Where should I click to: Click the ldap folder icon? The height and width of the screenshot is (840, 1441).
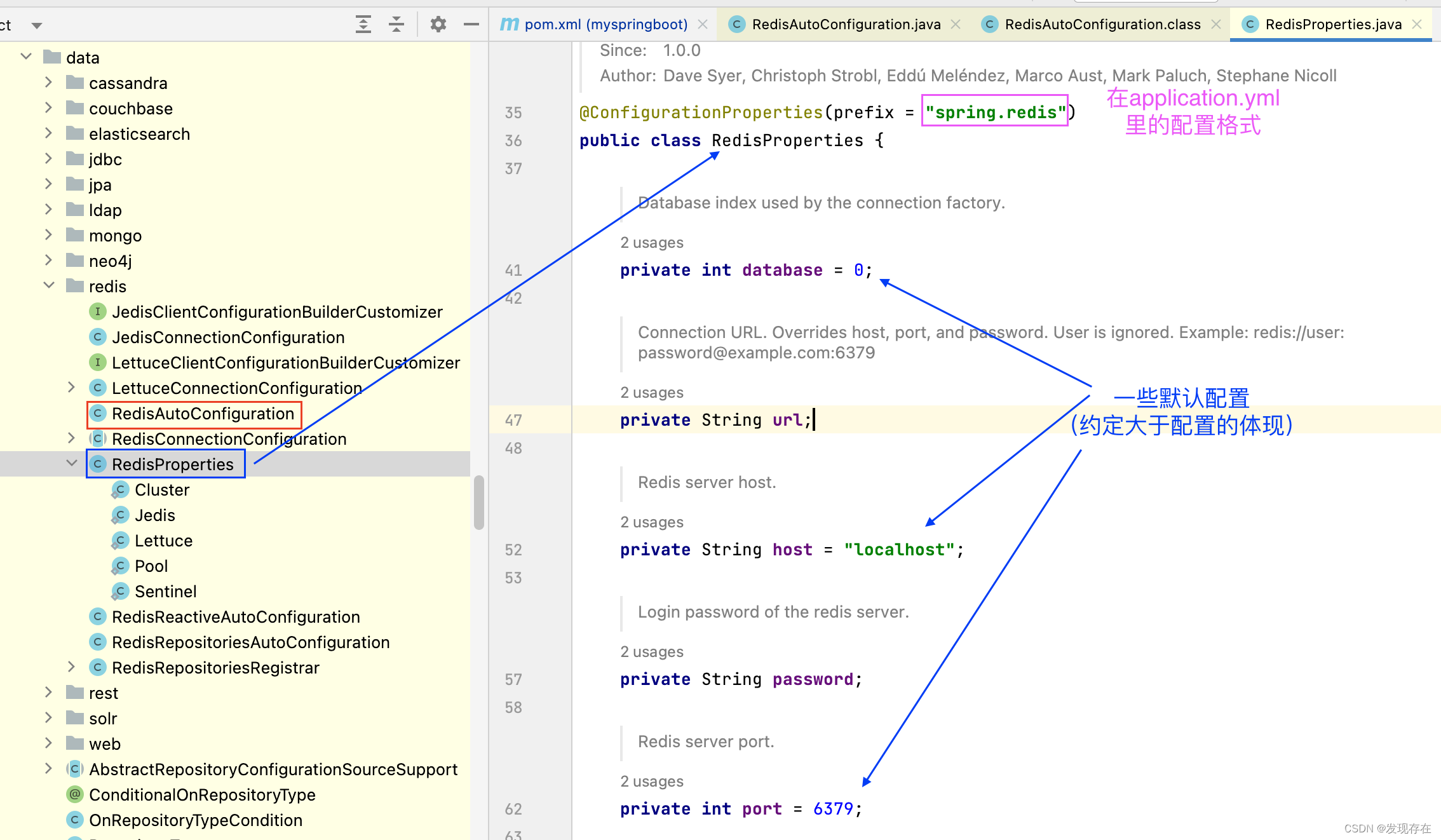75,209
